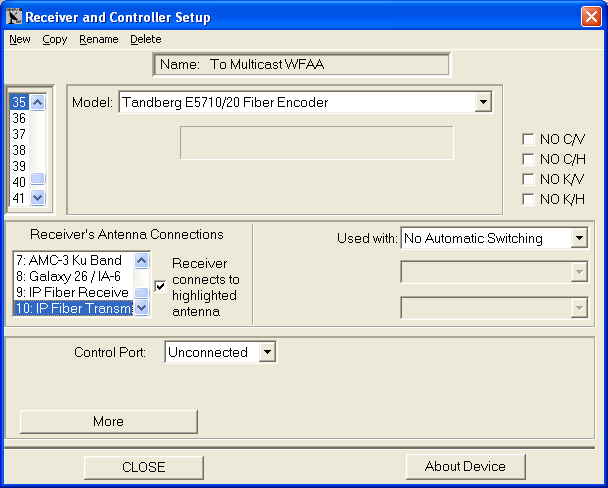This screenshot has width=608, height=488.
Task: Enable the NO C/H checkbox
Action: (x=528, y=159)
